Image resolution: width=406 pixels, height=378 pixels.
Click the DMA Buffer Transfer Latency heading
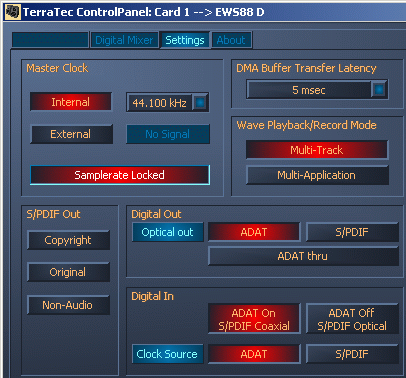point(306,68)
